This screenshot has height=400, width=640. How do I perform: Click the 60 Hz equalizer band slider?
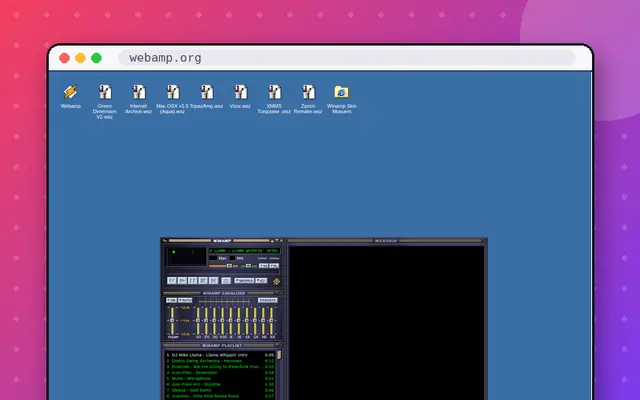pyautogui.click(x=198, y=321)
